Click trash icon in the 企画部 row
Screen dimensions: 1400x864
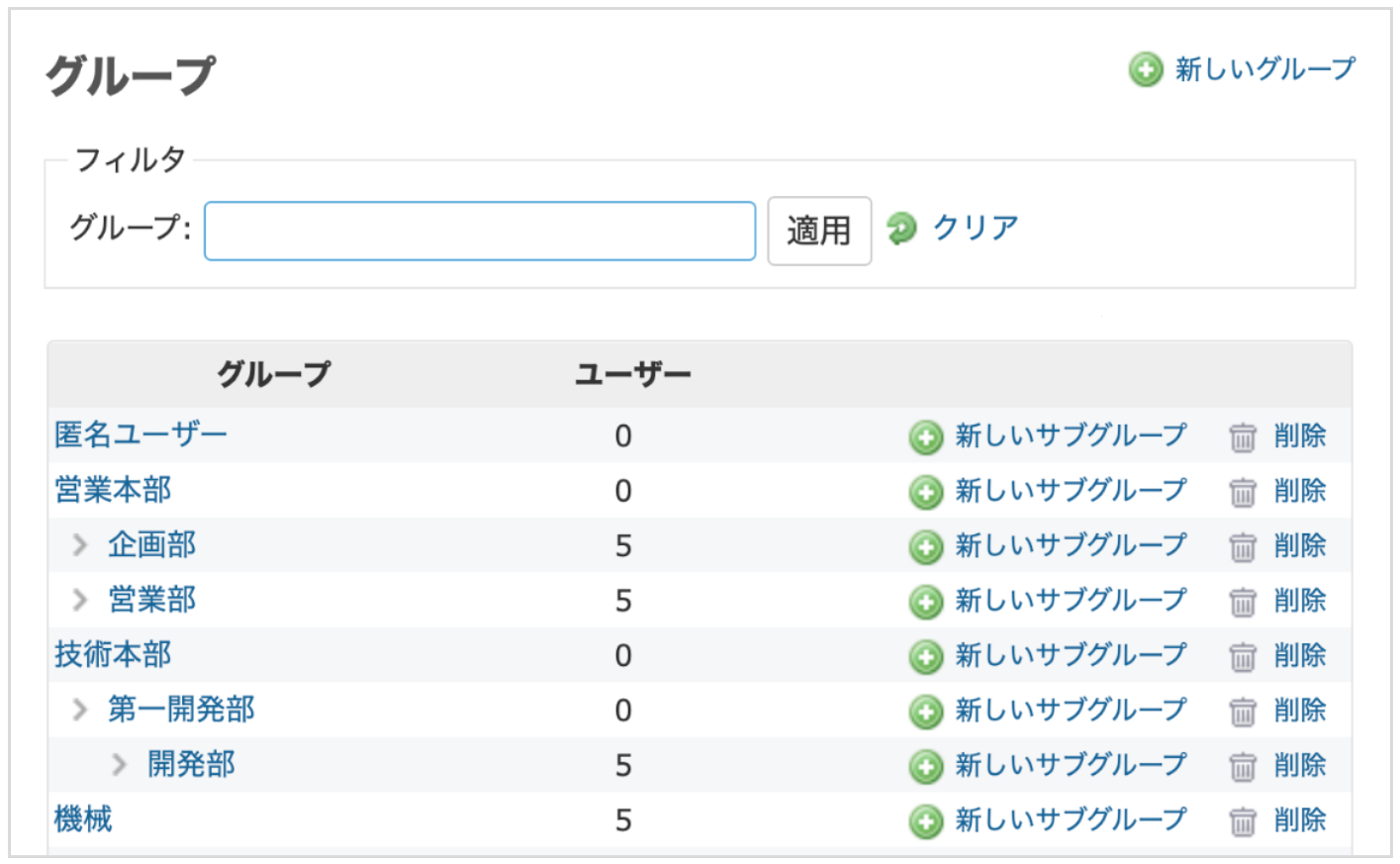pyautogui.click(x=1242, y=546)
